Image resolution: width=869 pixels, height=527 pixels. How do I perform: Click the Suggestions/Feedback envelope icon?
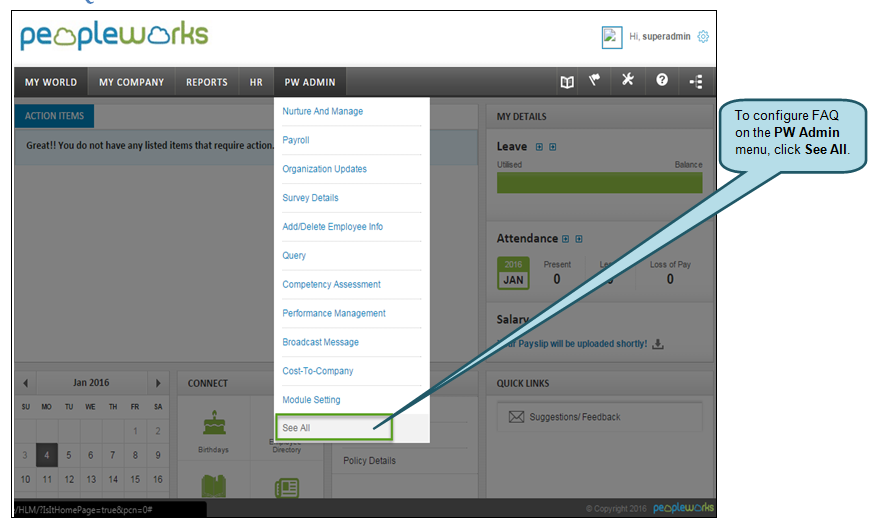tap(516, 417)
